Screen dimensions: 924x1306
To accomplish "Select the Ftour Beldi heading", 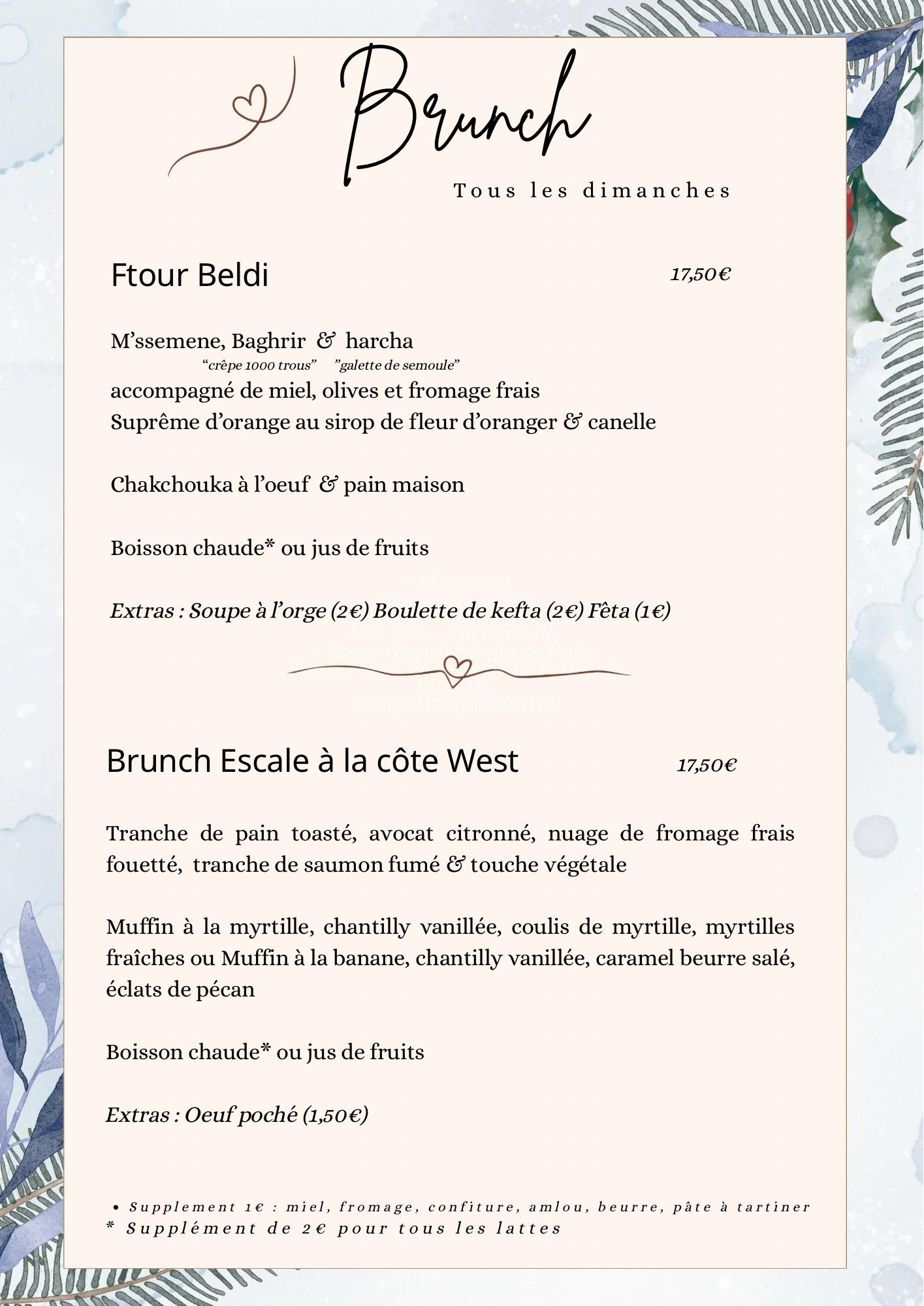I will (189, 275).
